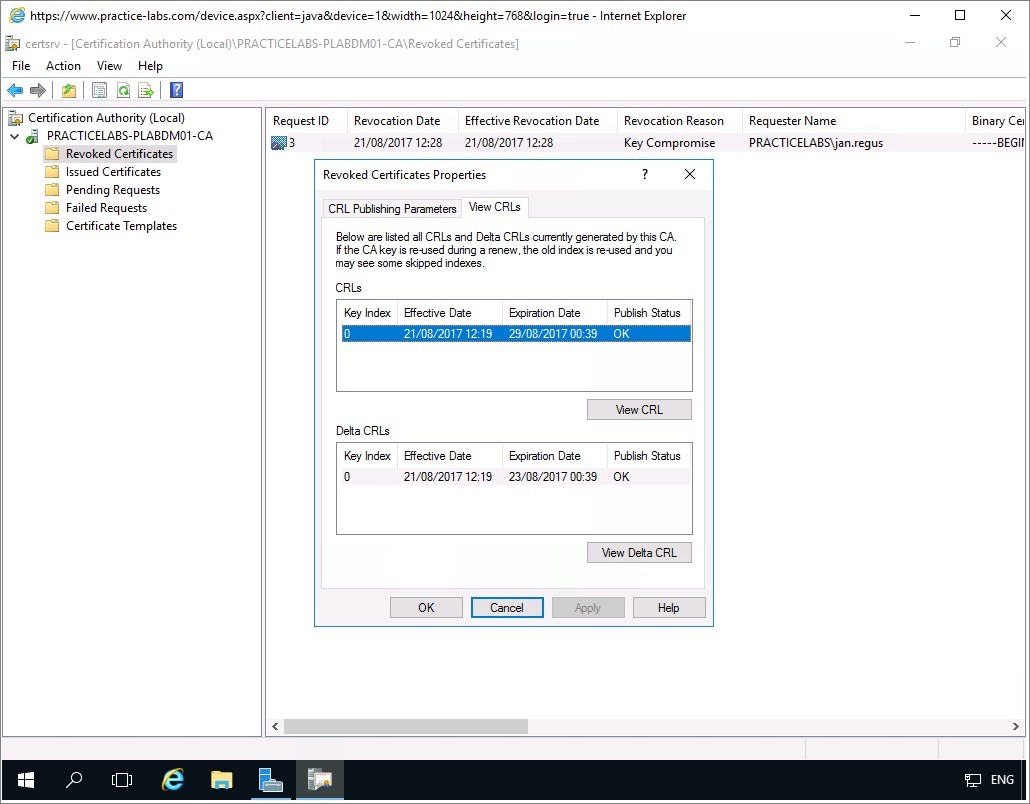Image resolution: width=1030 pixels, height=804 pixels.
Task: Close the Revoked Certificates Properties dialog
Action: 690,174
